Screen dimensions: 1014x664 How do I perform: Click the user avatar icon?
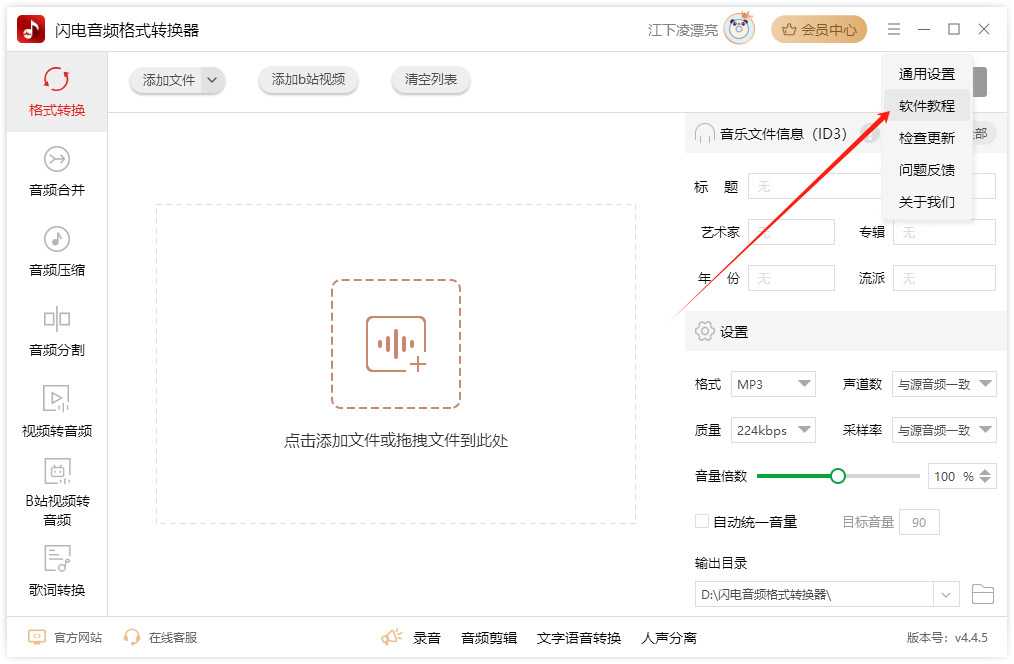click(x=739, y=29)
